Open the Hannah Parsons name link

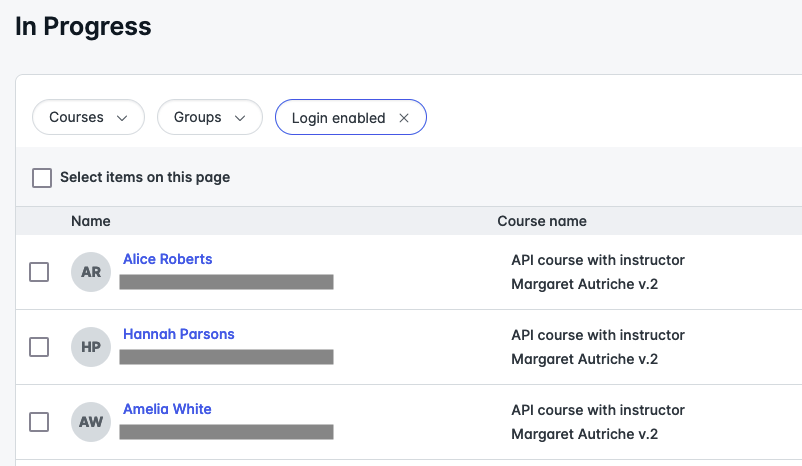coord(178,334)
